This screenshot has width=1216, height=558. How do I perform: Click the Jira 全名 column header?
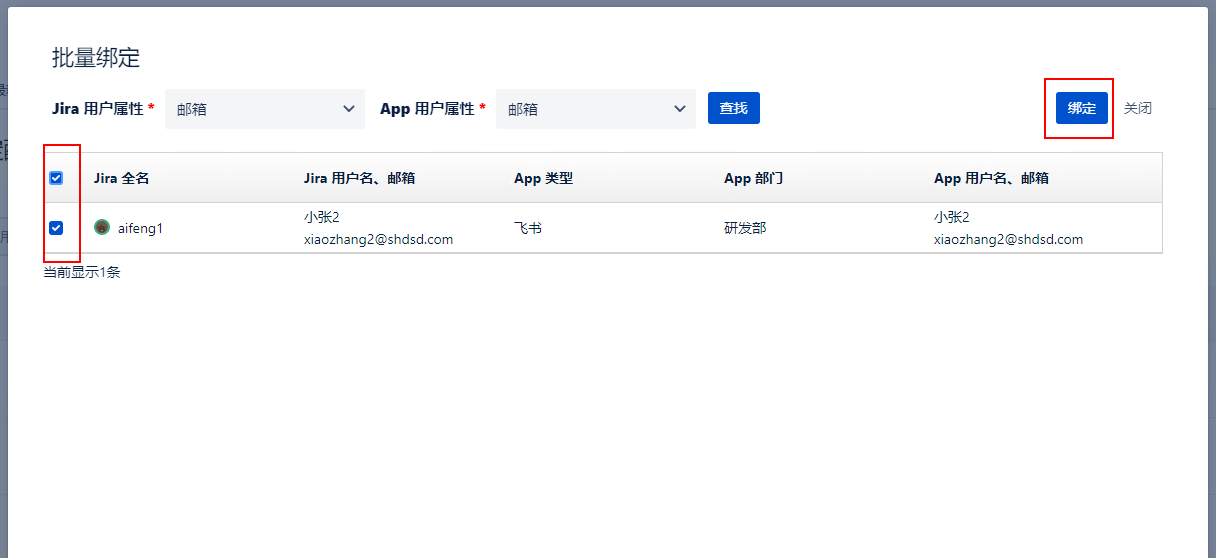[121, 178]
